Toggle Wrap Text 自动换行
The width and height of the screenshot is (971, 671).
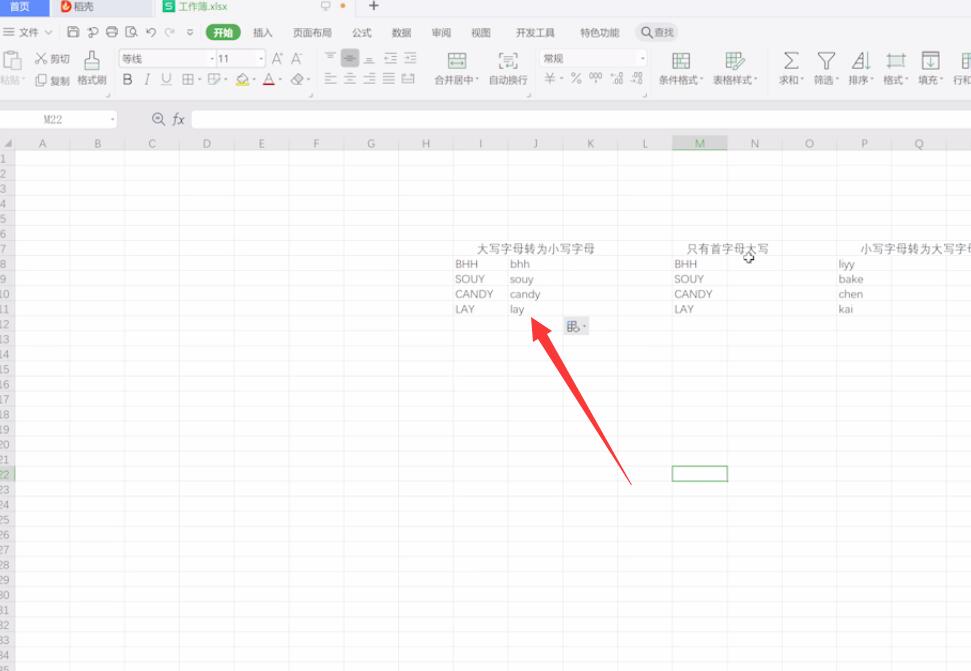pyautogui.click(x=508, y=68)
